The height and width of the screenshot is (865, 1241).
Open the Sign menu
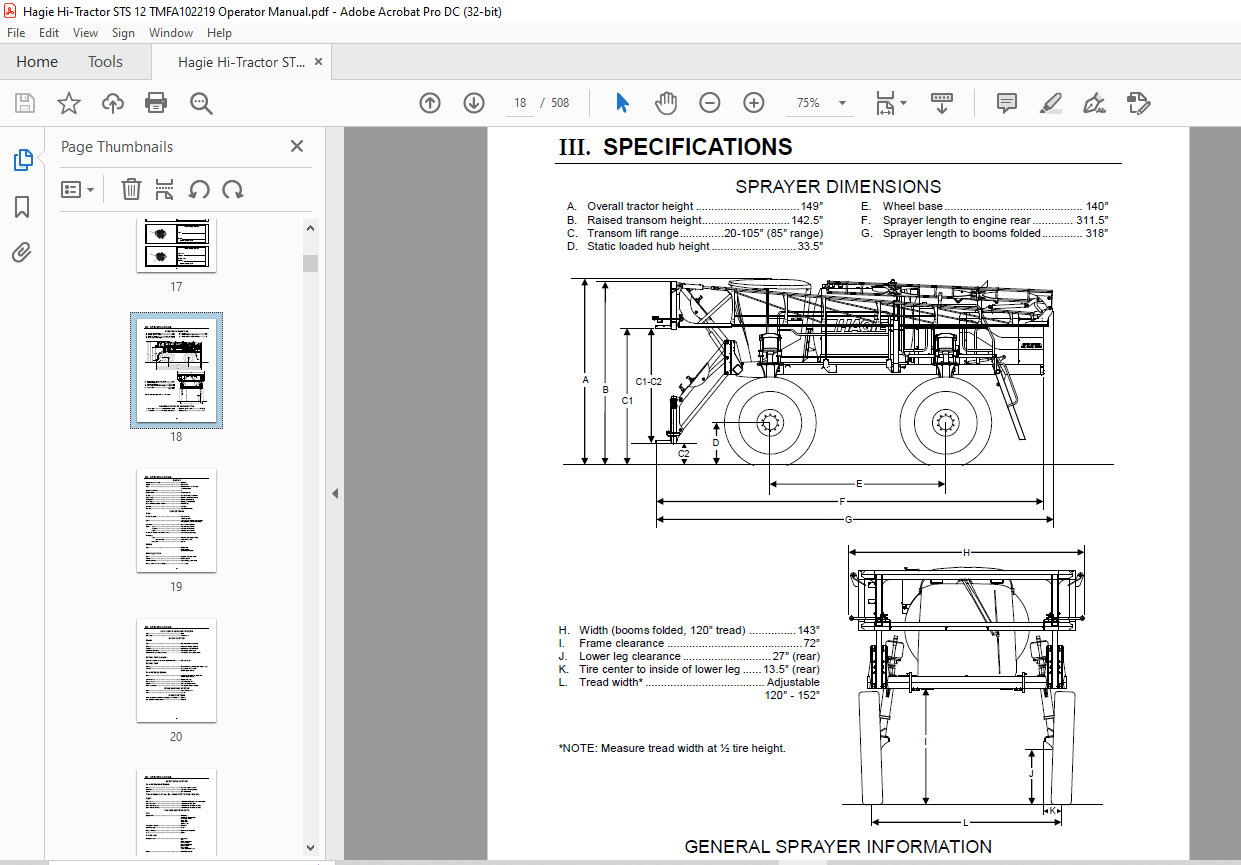[123, 33]
